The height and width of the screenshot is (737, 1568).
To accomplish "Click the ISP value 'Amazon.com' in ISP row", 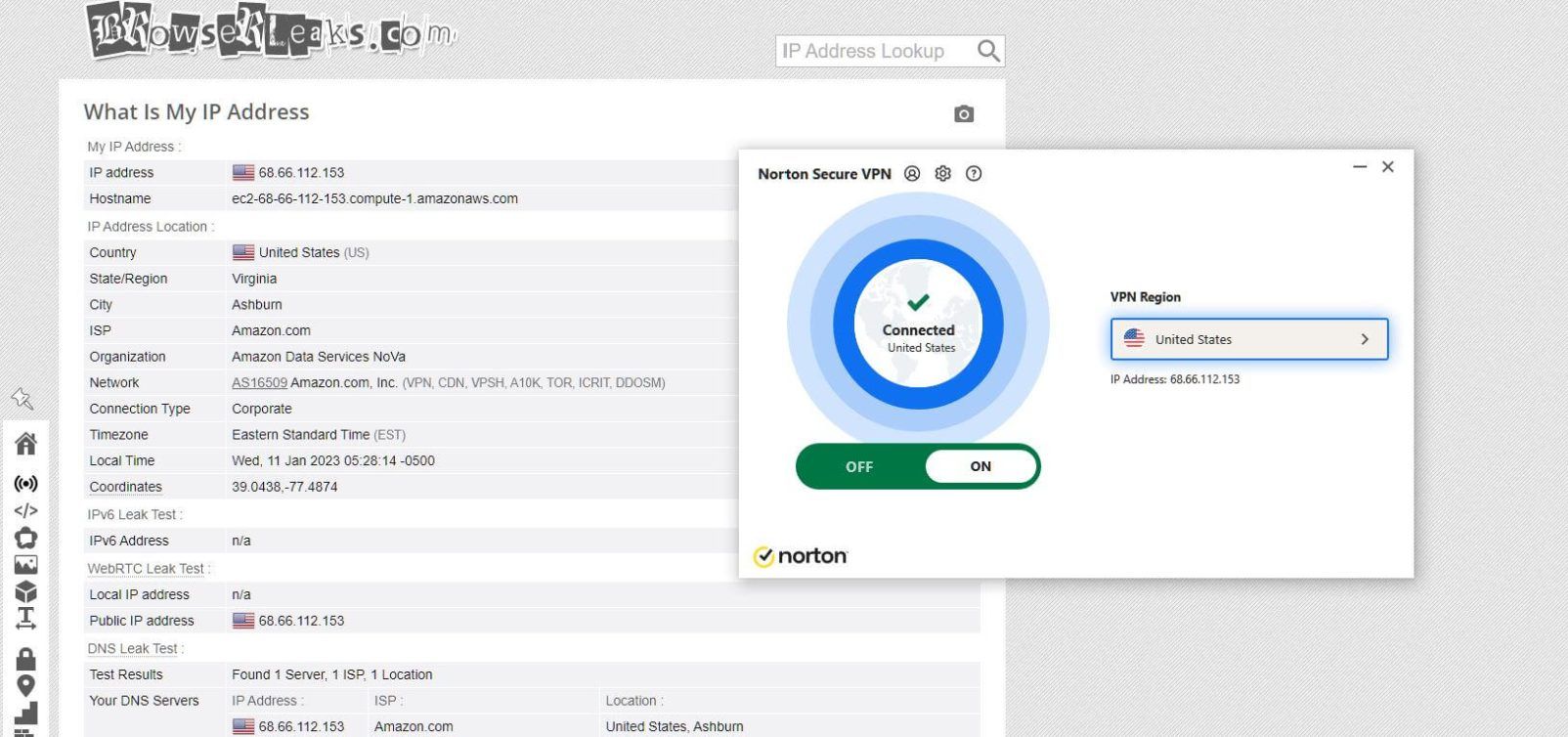I will coord(271,330).
